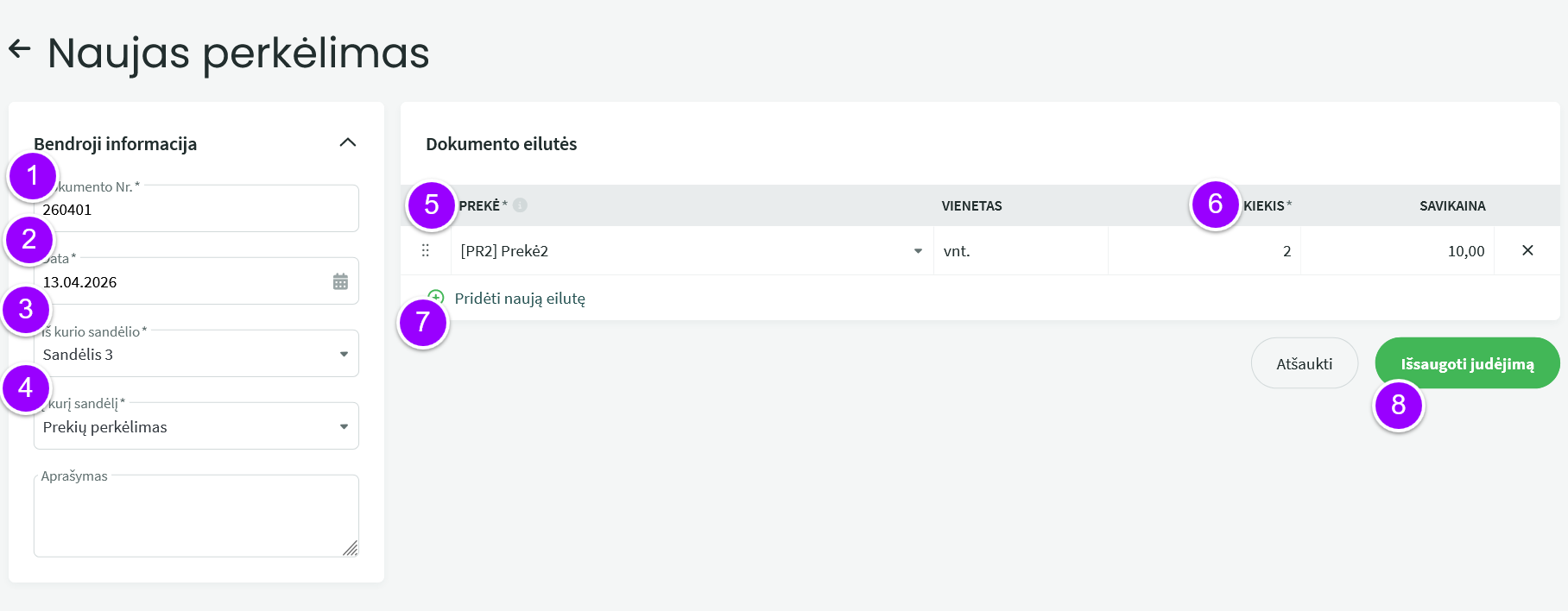Click the vnt. unit cell
This screenshot has width=1568, height=611.
click(1020, 251)
